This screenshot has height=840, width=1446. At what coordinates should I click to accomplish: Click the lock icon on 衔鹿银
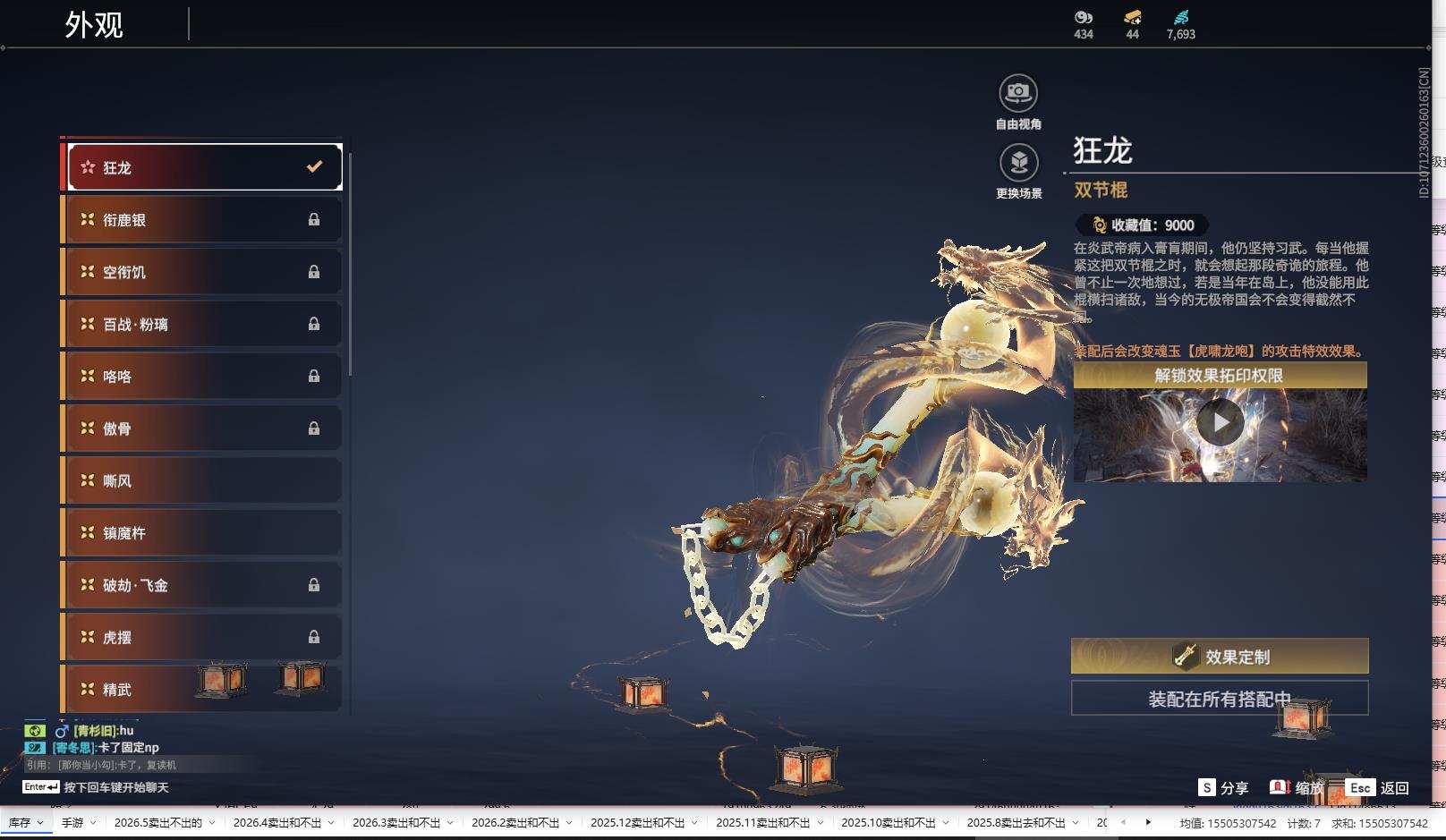coord(314,219)
